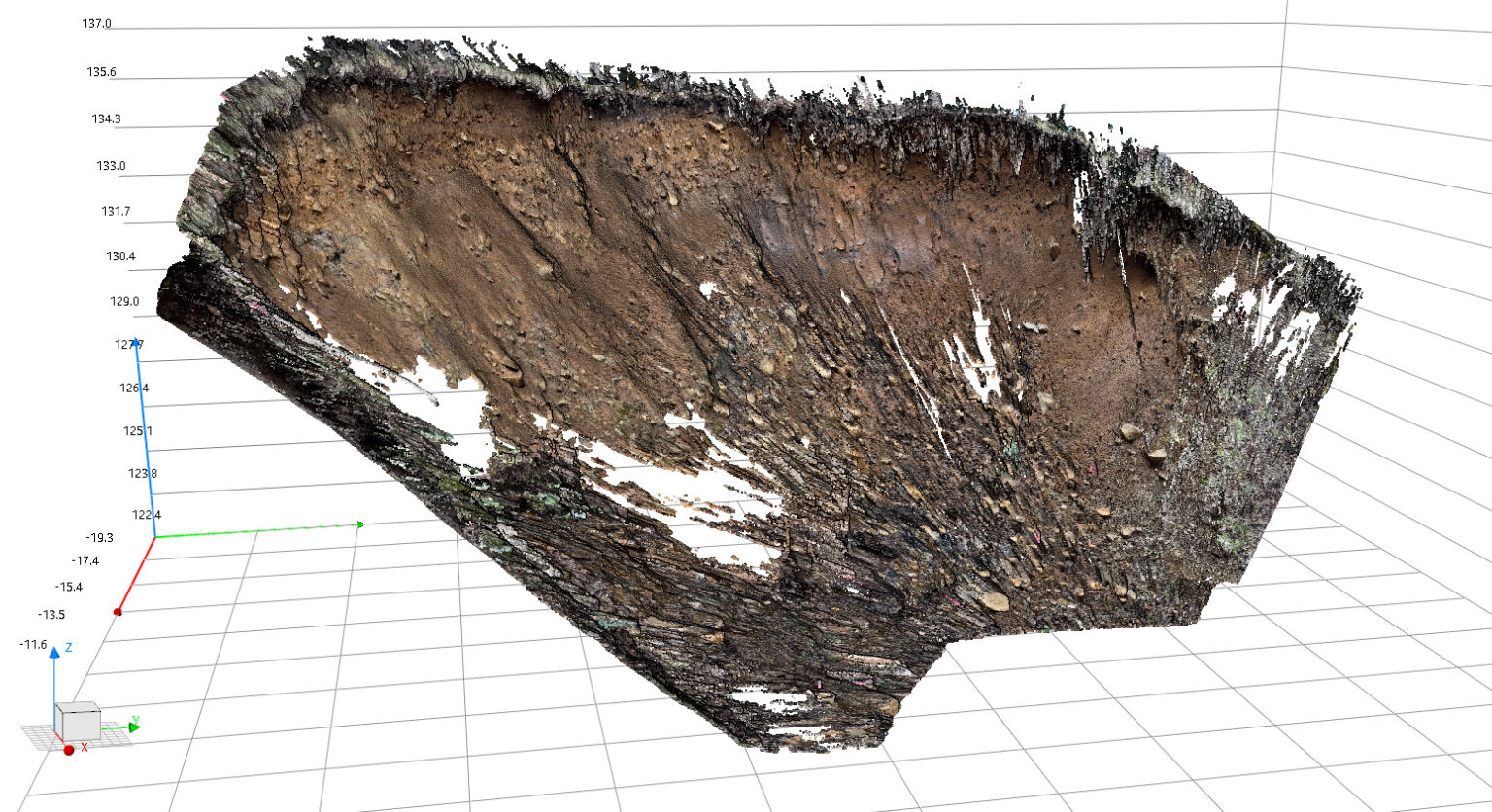Click the 133.0 elevation tick label
1492x812 pixels.
pyautogui.click(x=111, y=166)
